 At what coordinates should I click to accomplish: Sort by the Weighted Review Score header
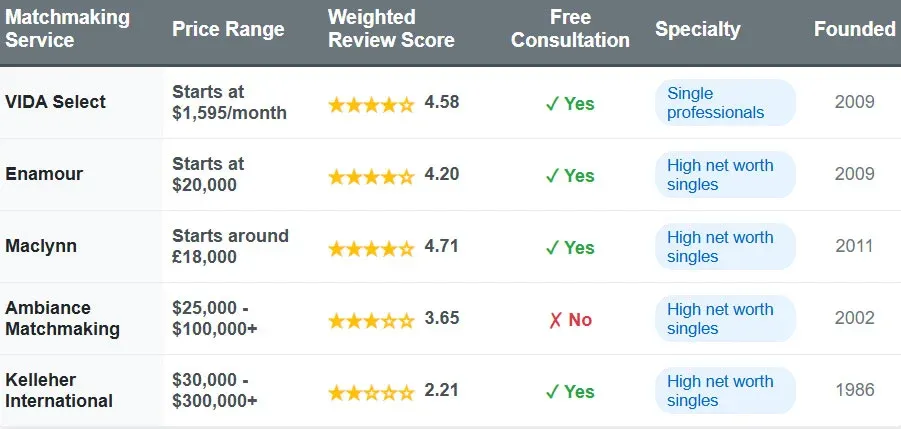pyautogui.click(x=391, y=30)
